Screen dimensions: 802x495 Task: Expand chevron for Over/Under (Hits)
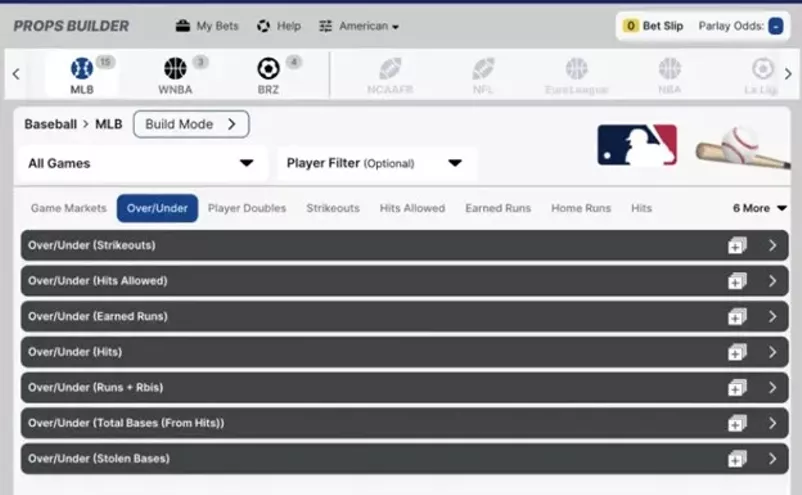(x=772, y=352)
